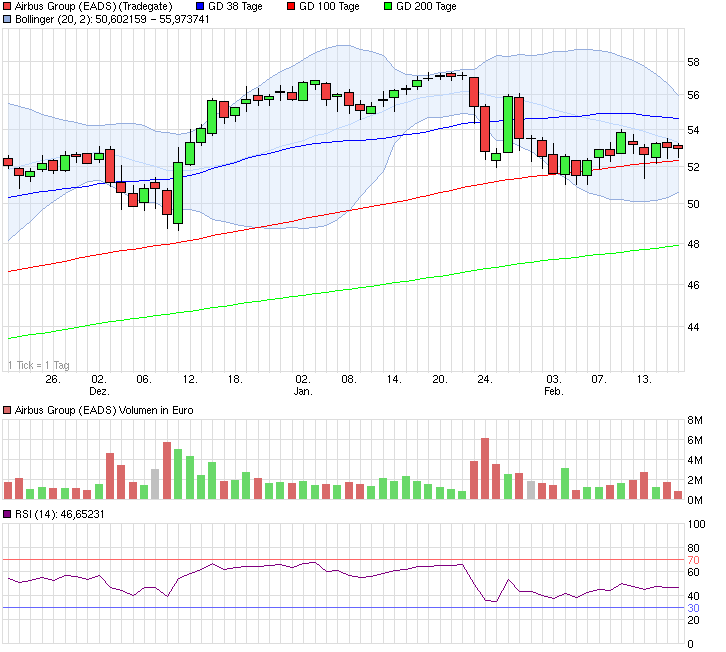Click the '03. Feb.' date axis label
Viewport: 726px width, 652px height.
pos(553,386)
